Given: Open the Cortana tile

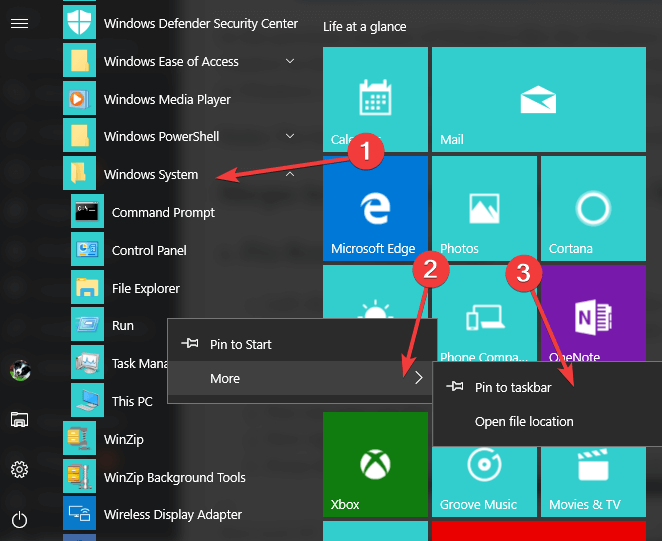Looking at the screenshot, I should click(593, 209).
